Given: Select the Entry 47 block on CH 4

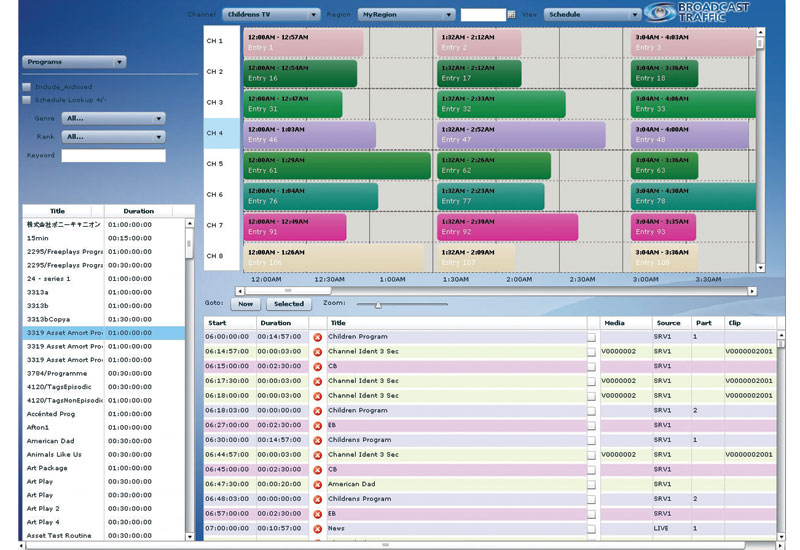Looking at the screenshot, I should [521, 135].
